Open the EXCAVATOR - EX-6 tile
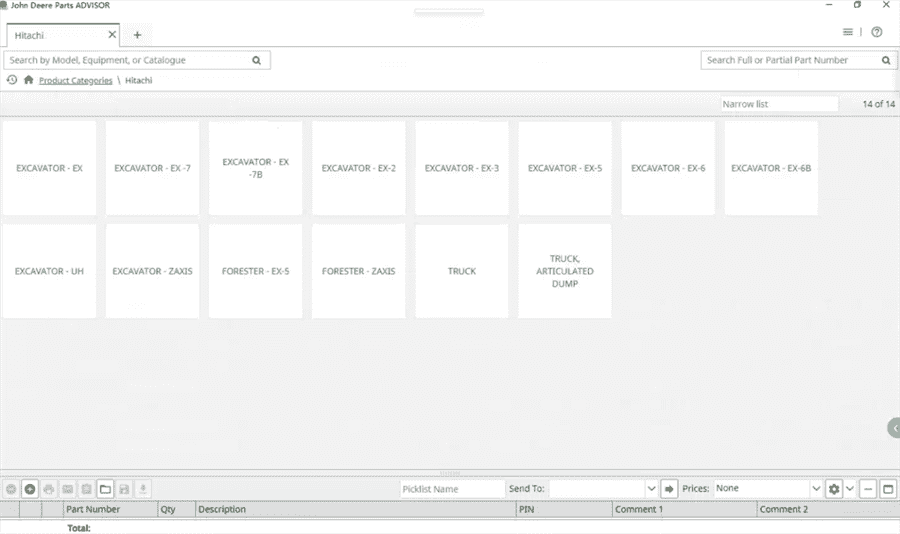The image size is (900, 534). pos(668,168)
